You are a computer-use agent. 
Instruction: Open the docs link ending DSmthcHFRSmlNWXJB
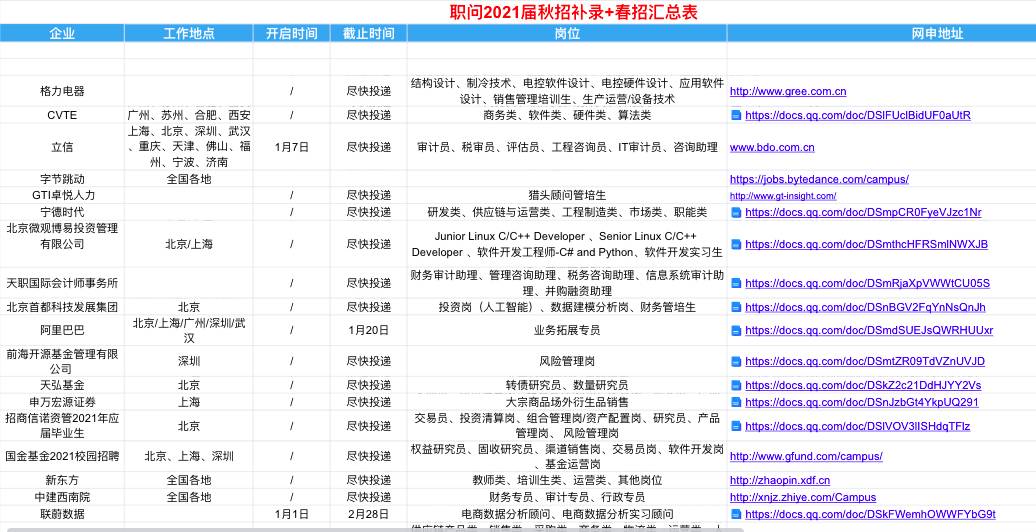[866, 244]
